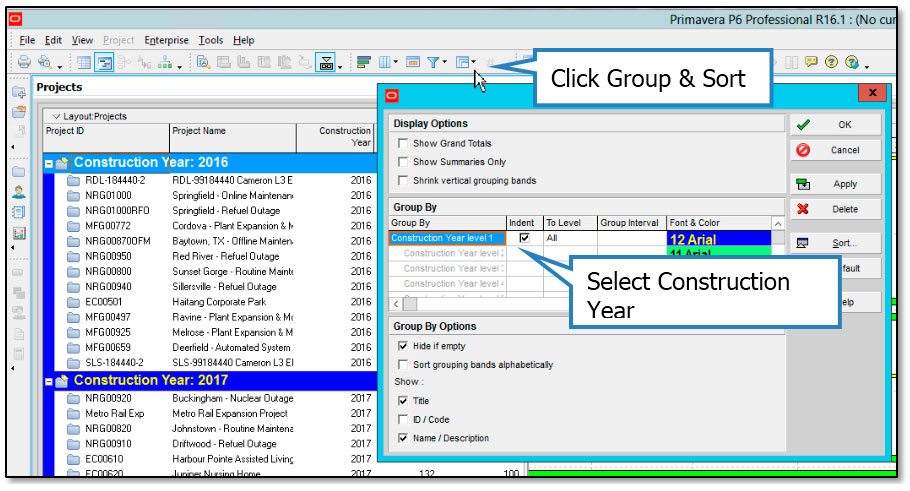Select Construction Year level 1 group-by row

[447, 238]
